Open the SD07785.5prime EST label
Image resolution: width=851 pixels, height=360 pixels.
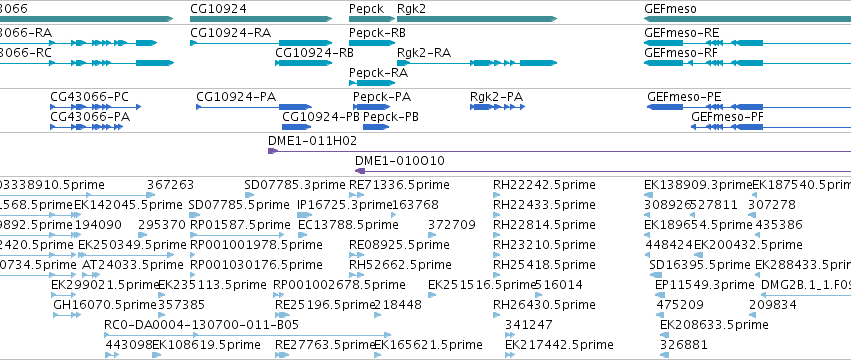239,205
